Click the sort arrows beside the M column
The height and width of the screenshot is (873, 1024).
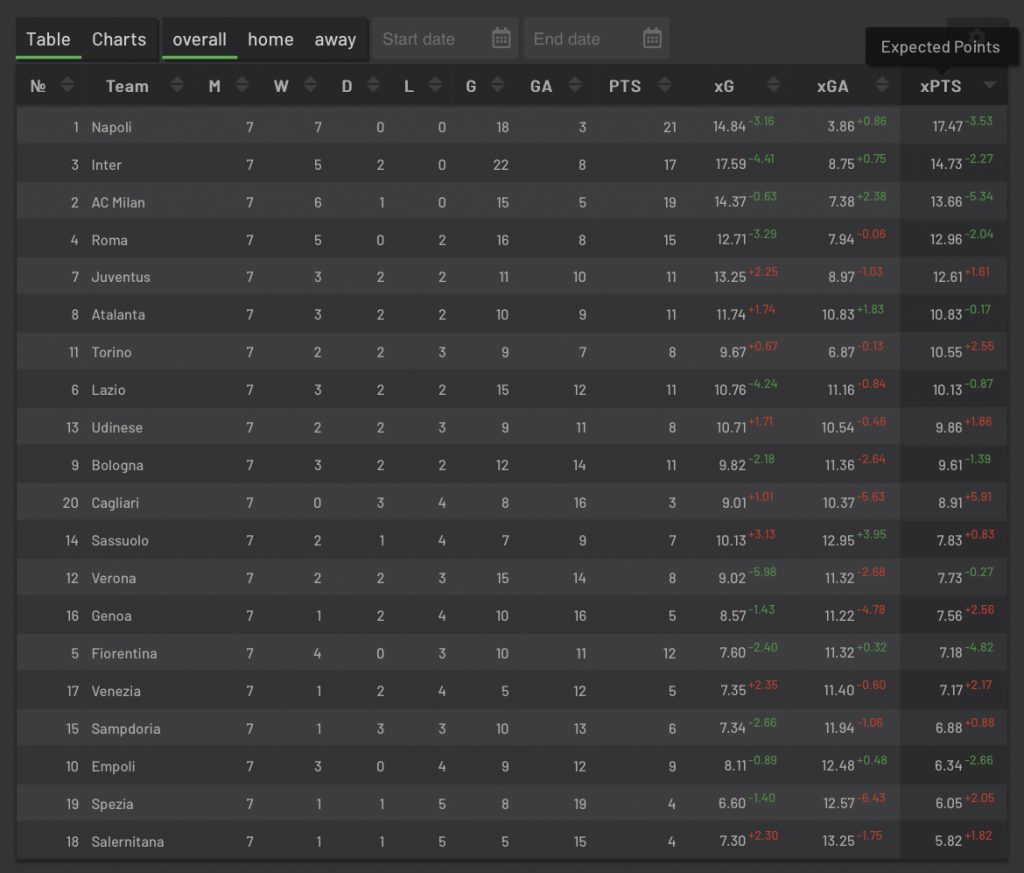tap(241, 86)
